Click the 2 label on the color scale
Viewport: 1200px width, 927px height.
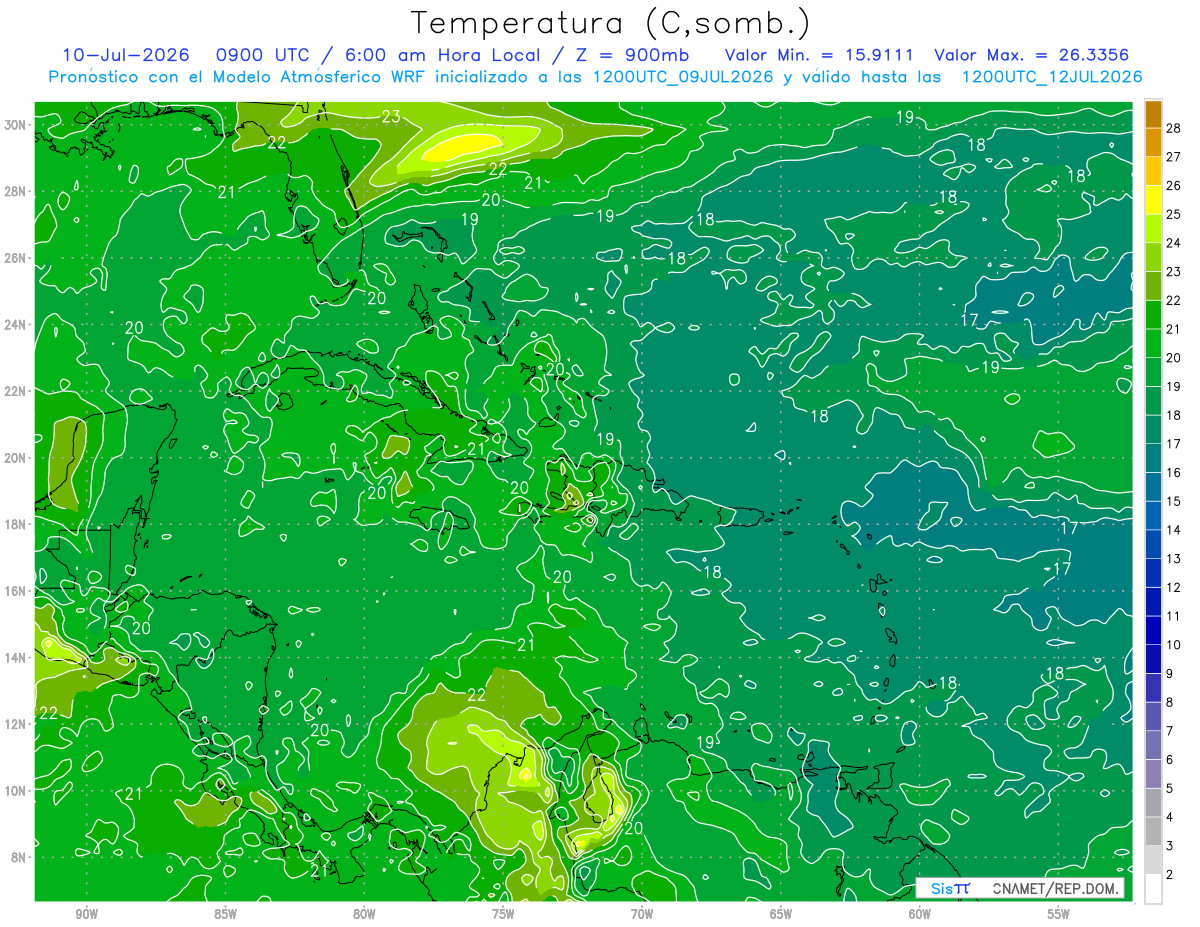coord(1170,875)
